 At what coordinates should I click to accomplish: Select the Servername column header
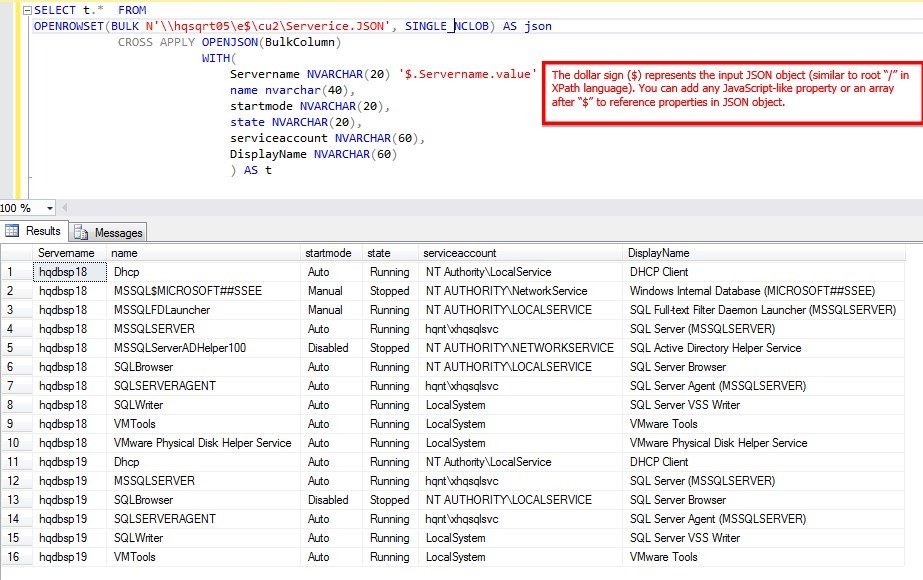(x=69, y=253)
